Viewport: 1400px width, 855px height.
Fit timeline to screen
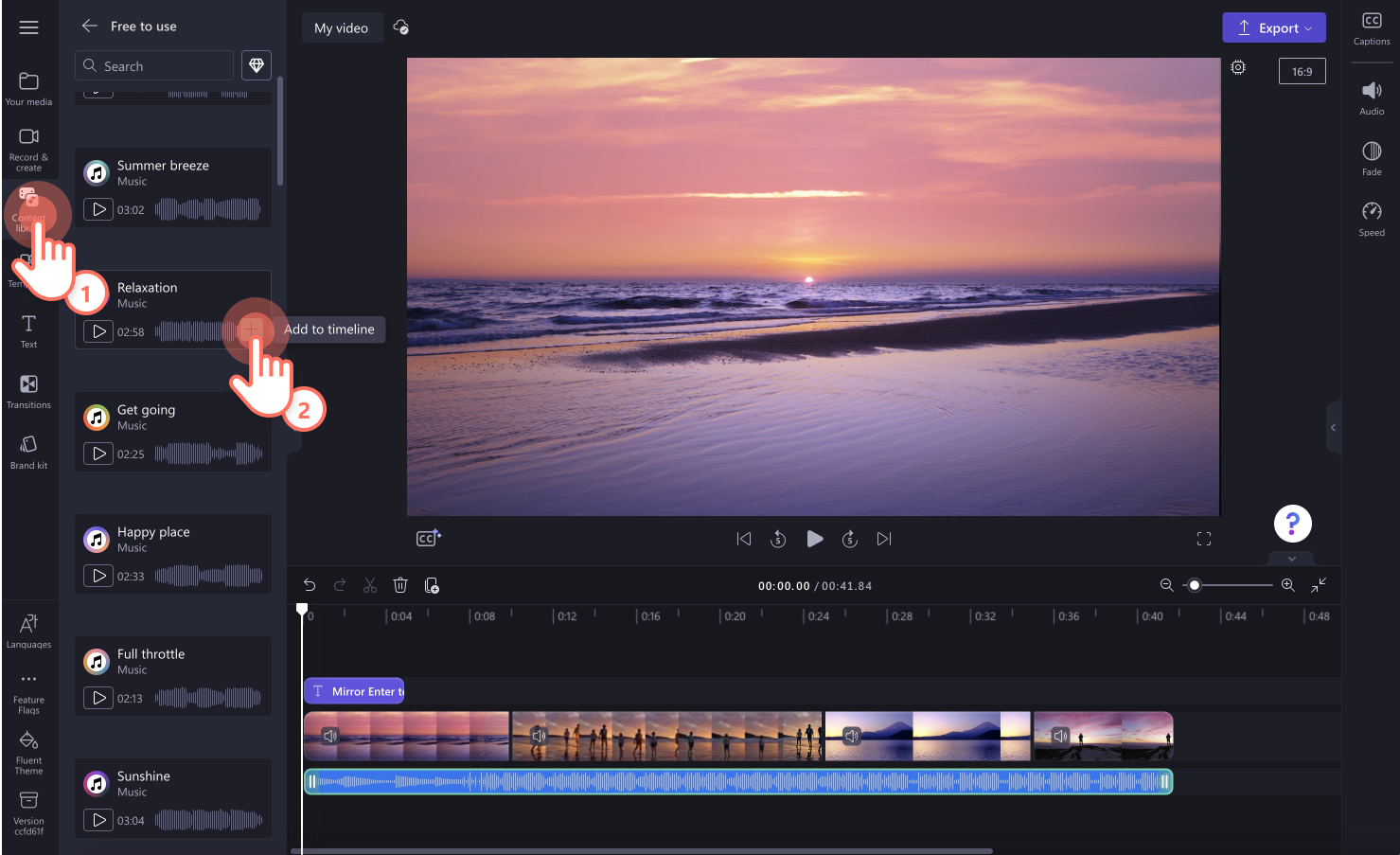(1319, 585)
